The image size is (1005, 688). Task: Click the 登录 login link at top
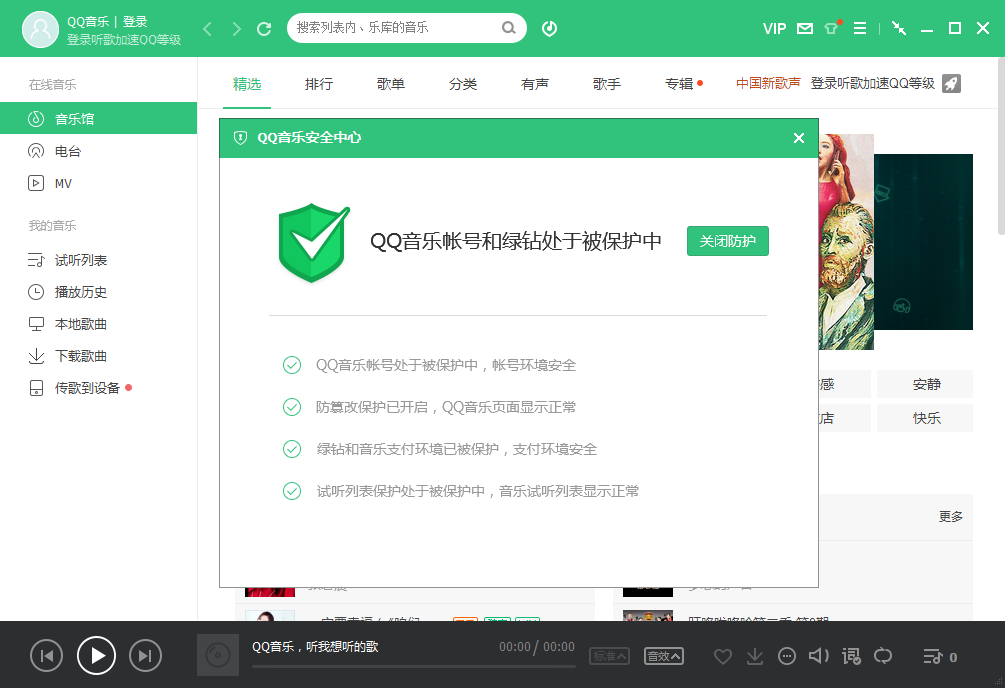click(x=135, y=21)
